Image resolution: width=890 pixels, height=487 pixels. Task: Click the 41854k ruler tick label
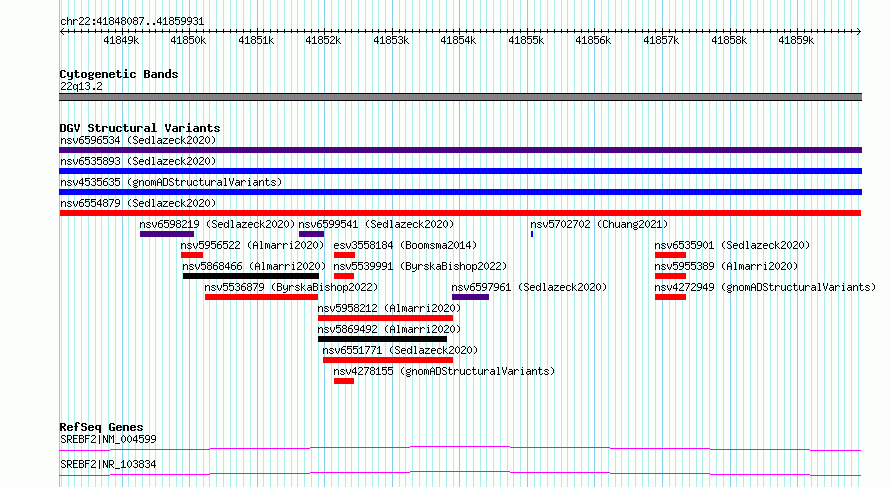click(x=458, y=40)
